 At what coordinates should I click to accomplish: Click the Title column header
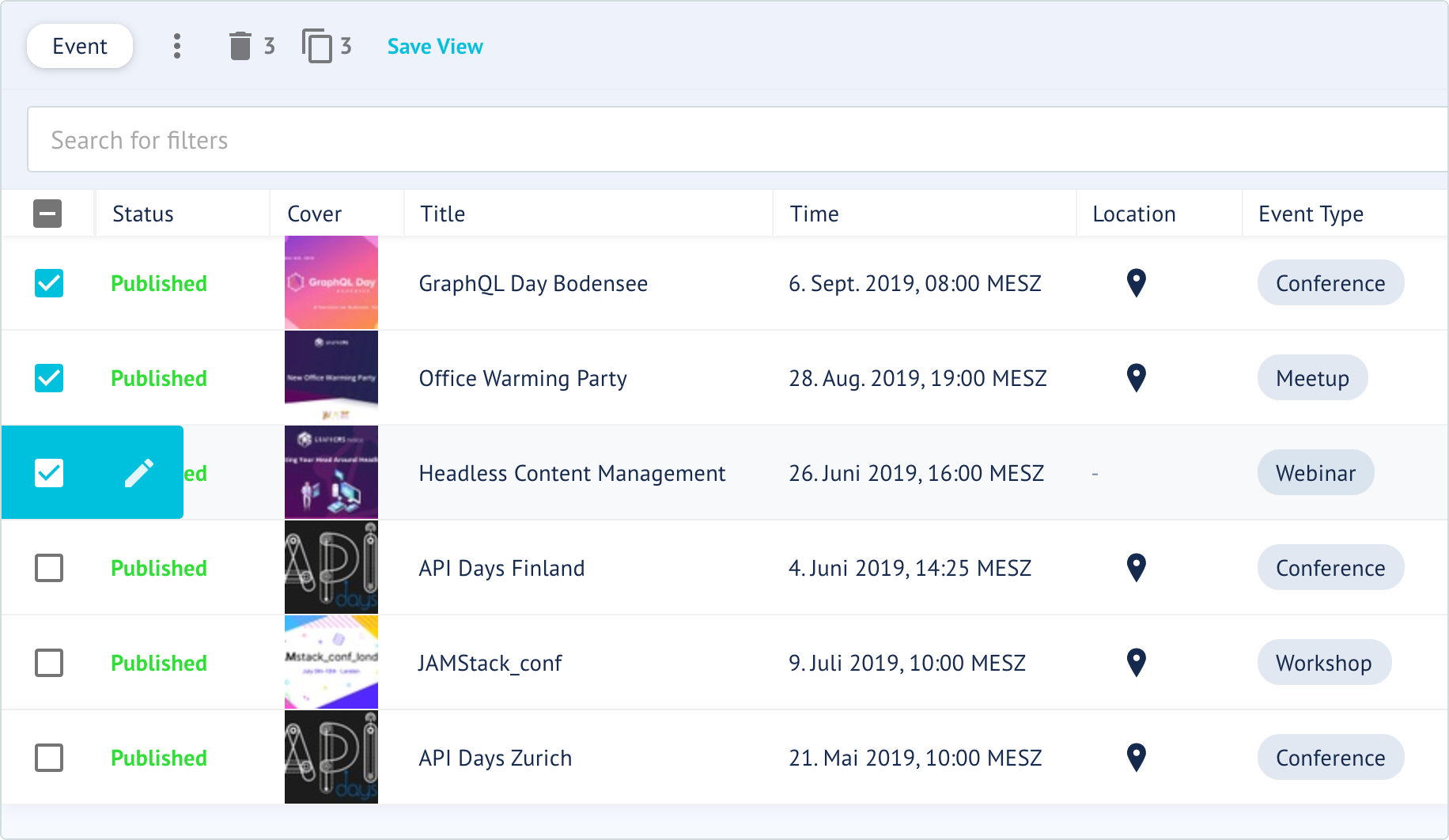coord(443,214)
